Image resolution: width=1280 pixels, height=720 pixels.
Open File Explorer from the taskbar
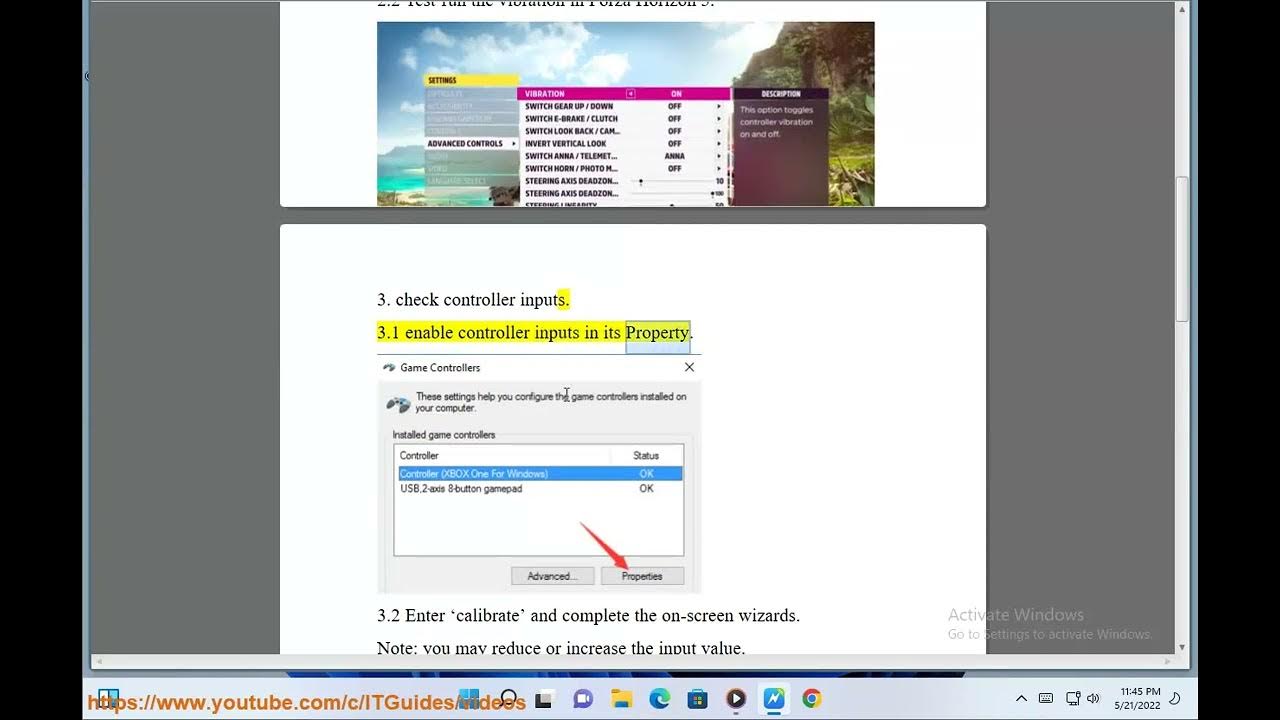(x=621, y=699)
